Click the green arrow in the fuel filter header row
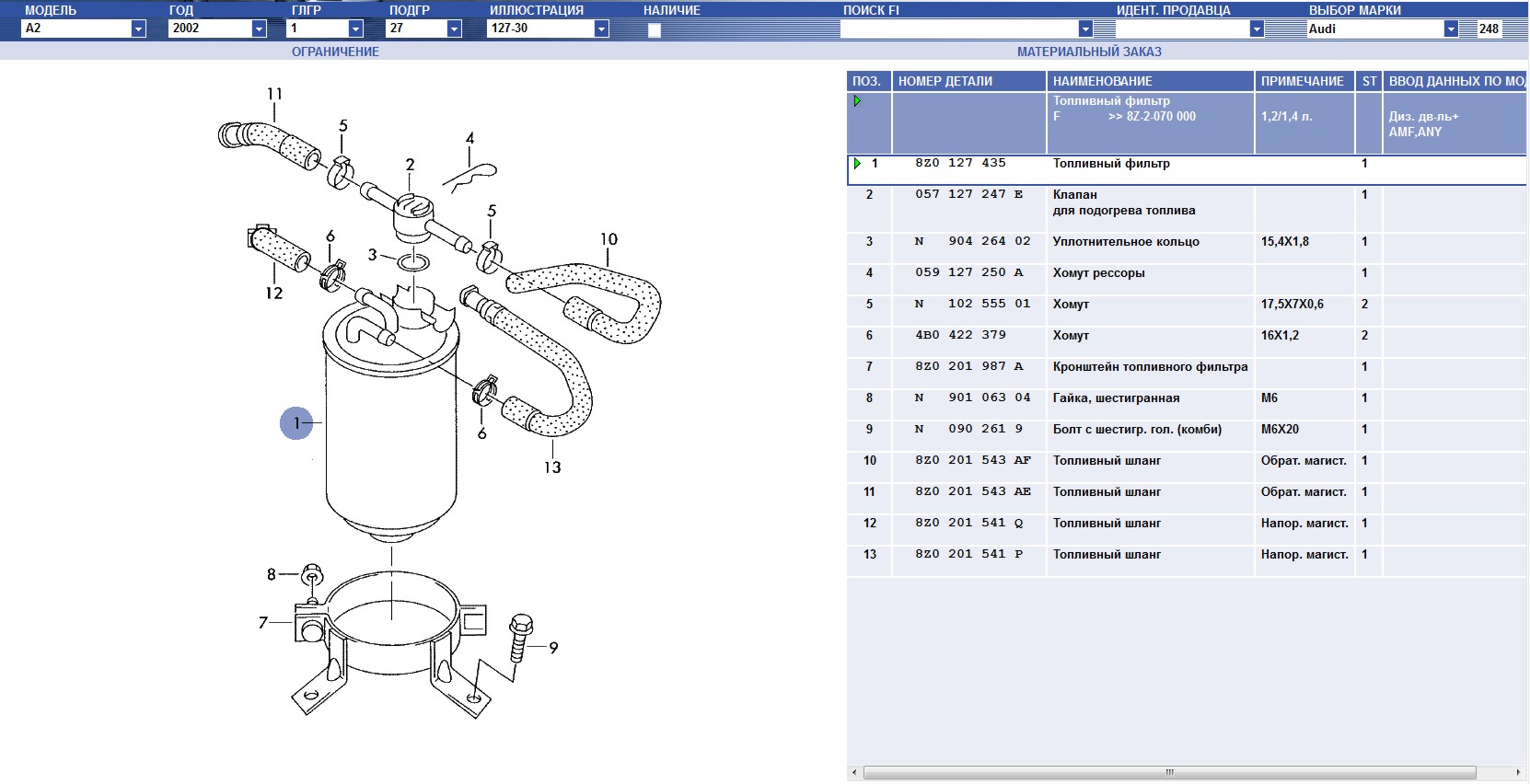The height and width of the screenshot is (784, 1530). pos(857,101)
